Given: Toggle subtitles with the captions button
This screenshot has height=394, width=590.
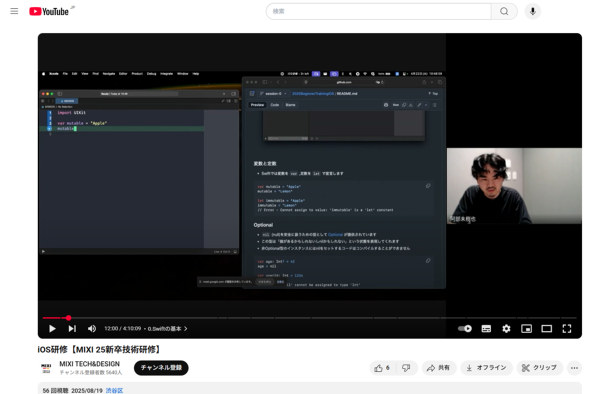Looking at the screenshot, I should tap(486, 329).
